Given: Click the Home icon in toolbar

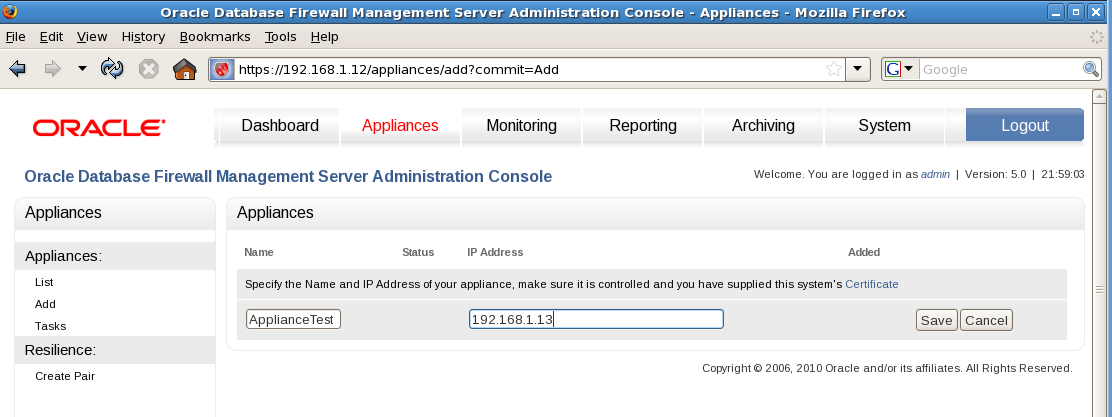Looking at the screenshot, I should (184, 69).
